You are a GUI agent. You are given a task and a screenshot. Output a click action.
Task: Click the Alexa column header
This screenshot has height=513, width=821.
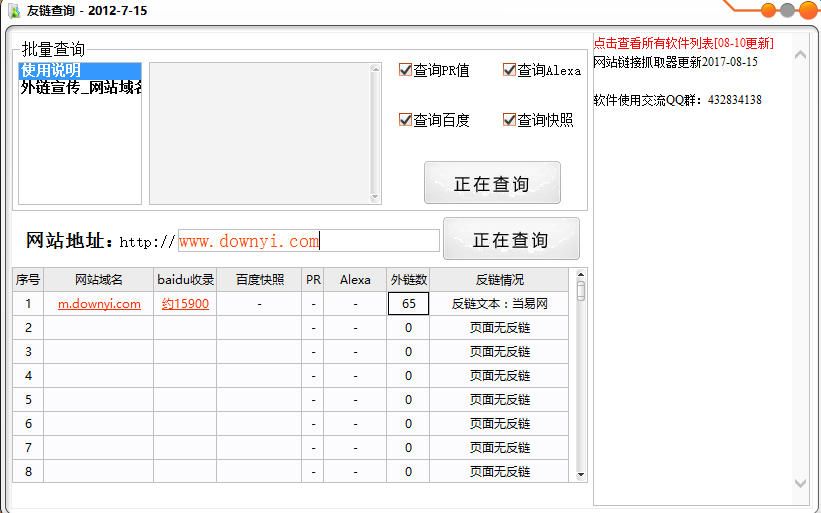[x=355, y=280]
